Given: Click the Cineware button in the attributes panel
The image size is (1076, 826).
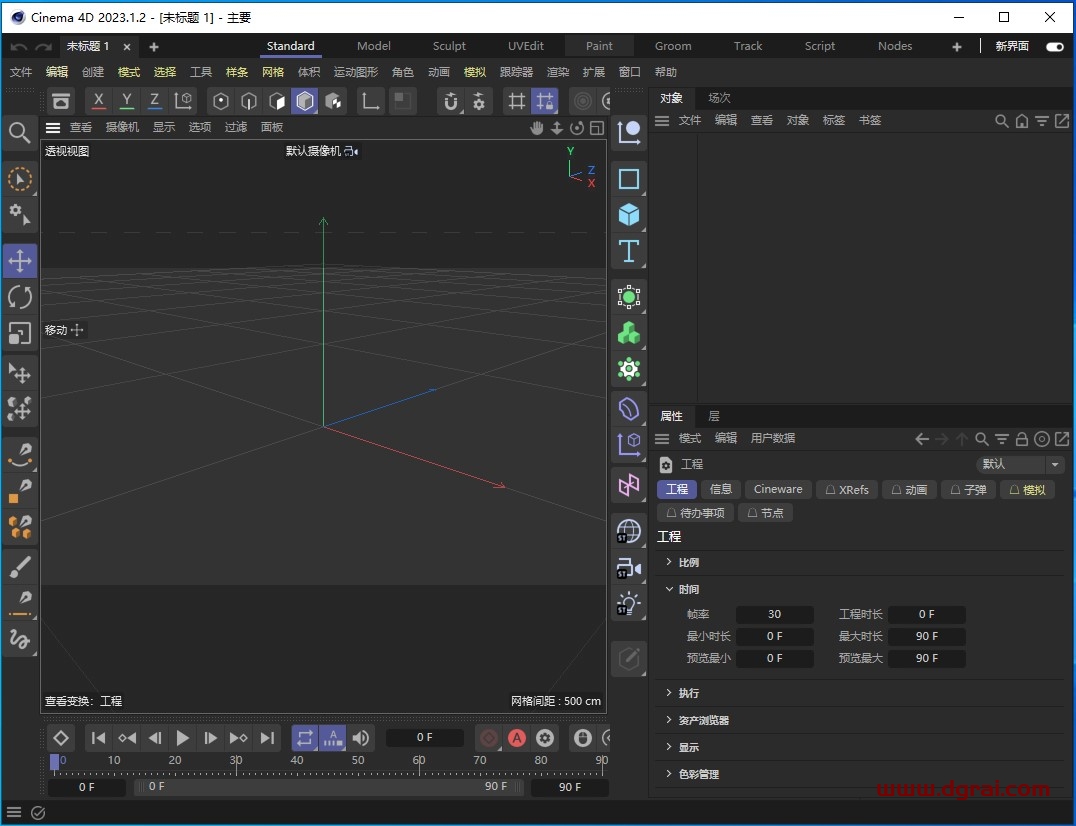Looking at the screenshot, I should (x=778, y=489).
